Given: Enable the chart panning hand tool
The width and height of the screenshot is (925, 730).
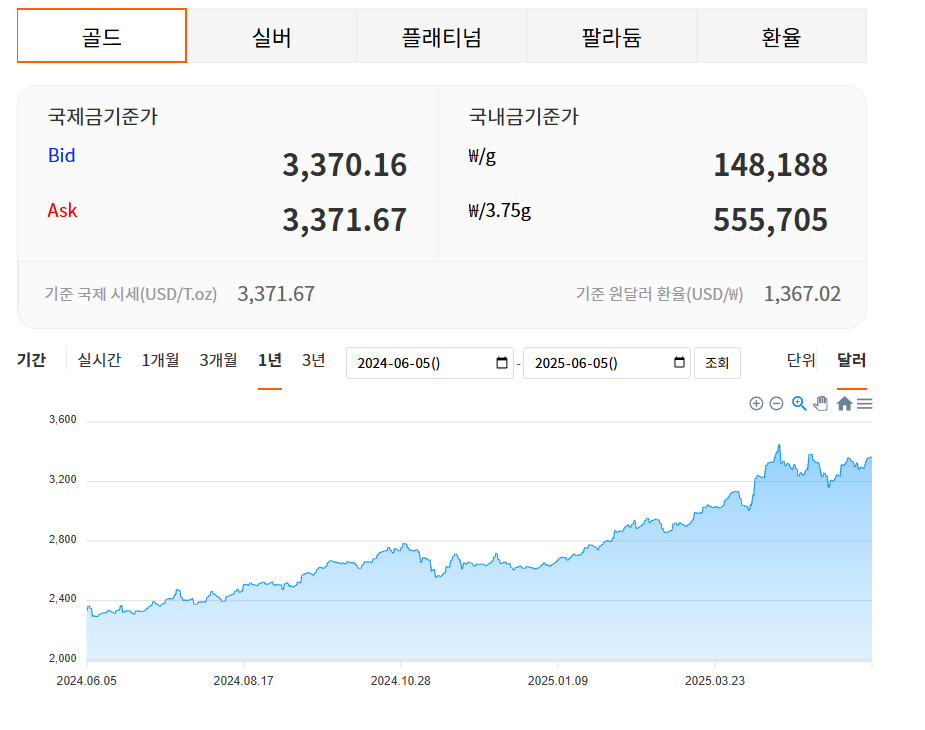Looking at the screenshot, I should tap(821, 404).
